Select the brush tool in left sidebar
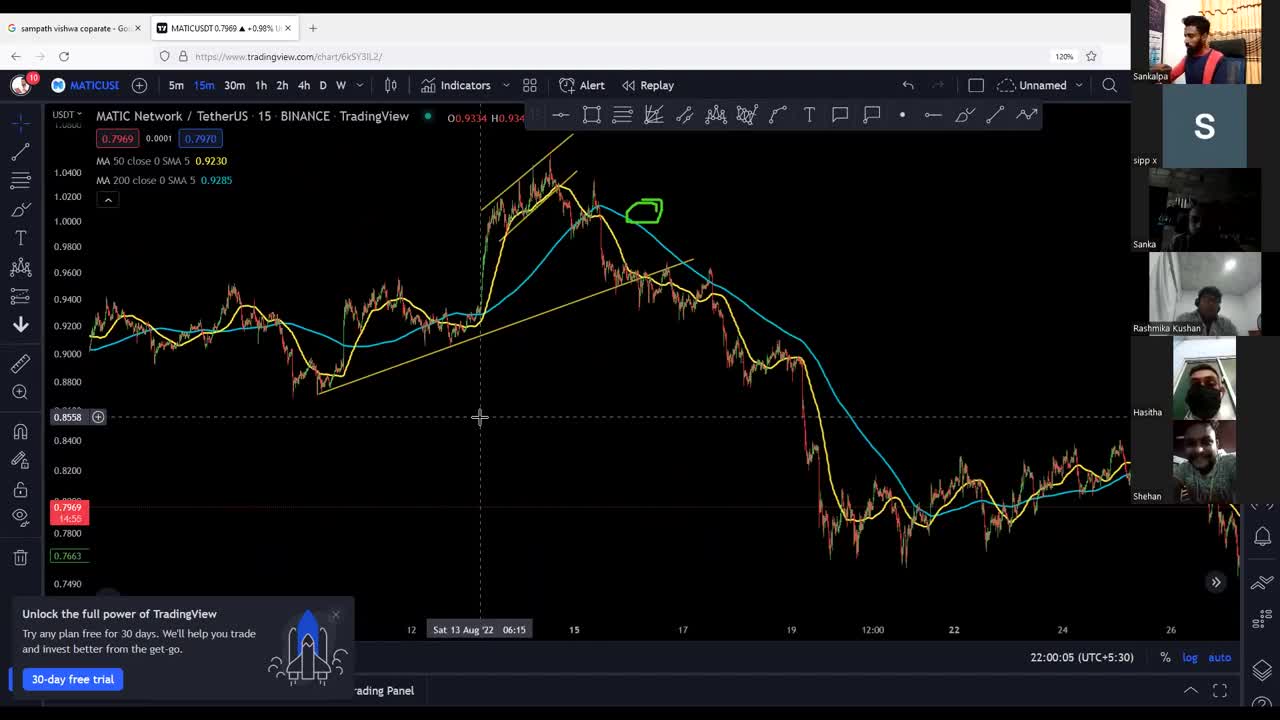 (20, 210)
